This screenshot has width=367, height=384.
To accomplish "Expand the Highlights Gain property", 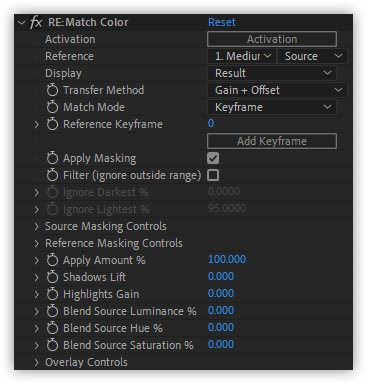I will [37, 294].
